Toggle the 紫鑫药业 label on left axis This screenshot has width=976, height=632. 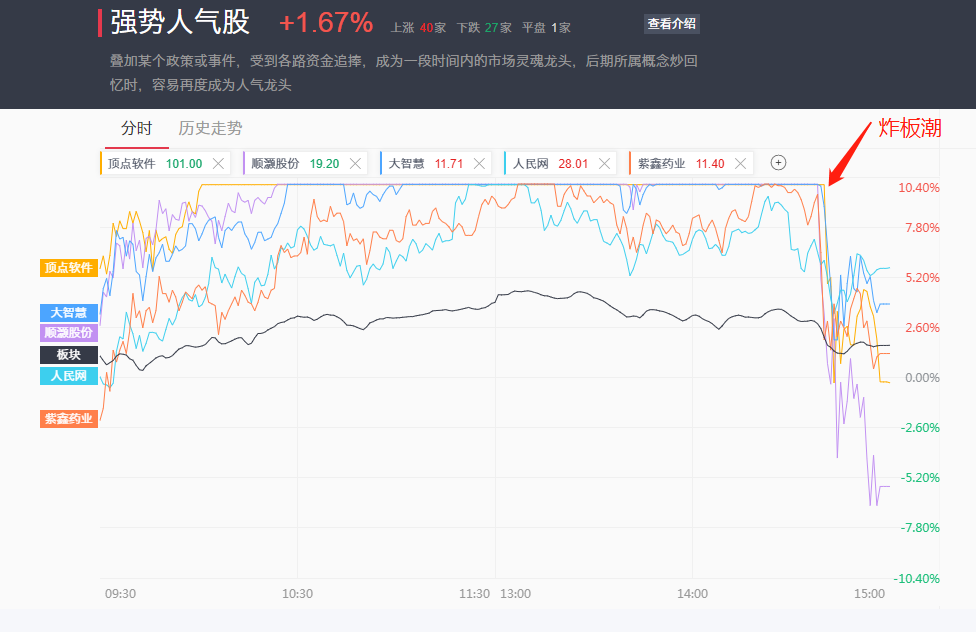pos(69,419)
